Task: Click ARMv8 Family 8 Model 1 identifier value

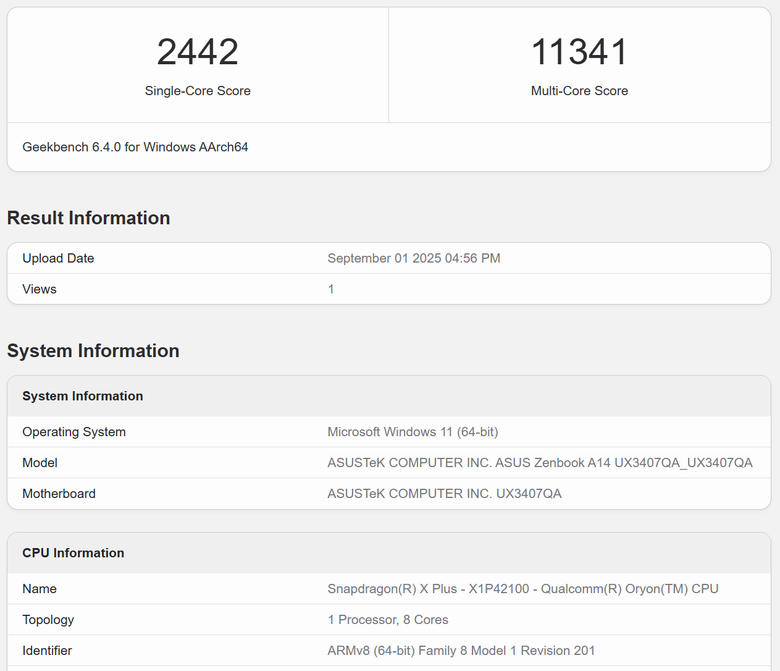Action: point(461,651)
